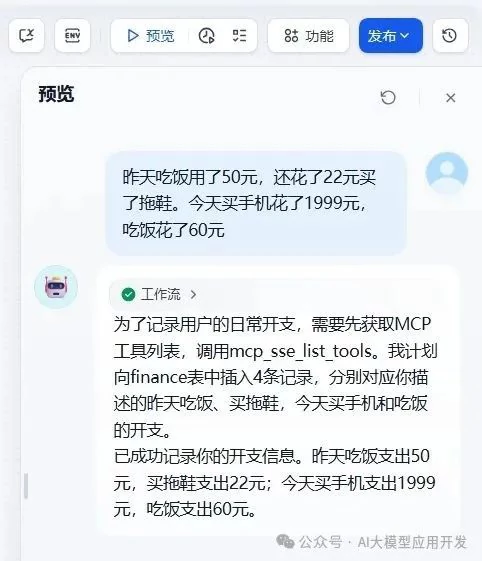Click the checklist icon in toolbar
The image size is (482, 561).
click(239, 36)
